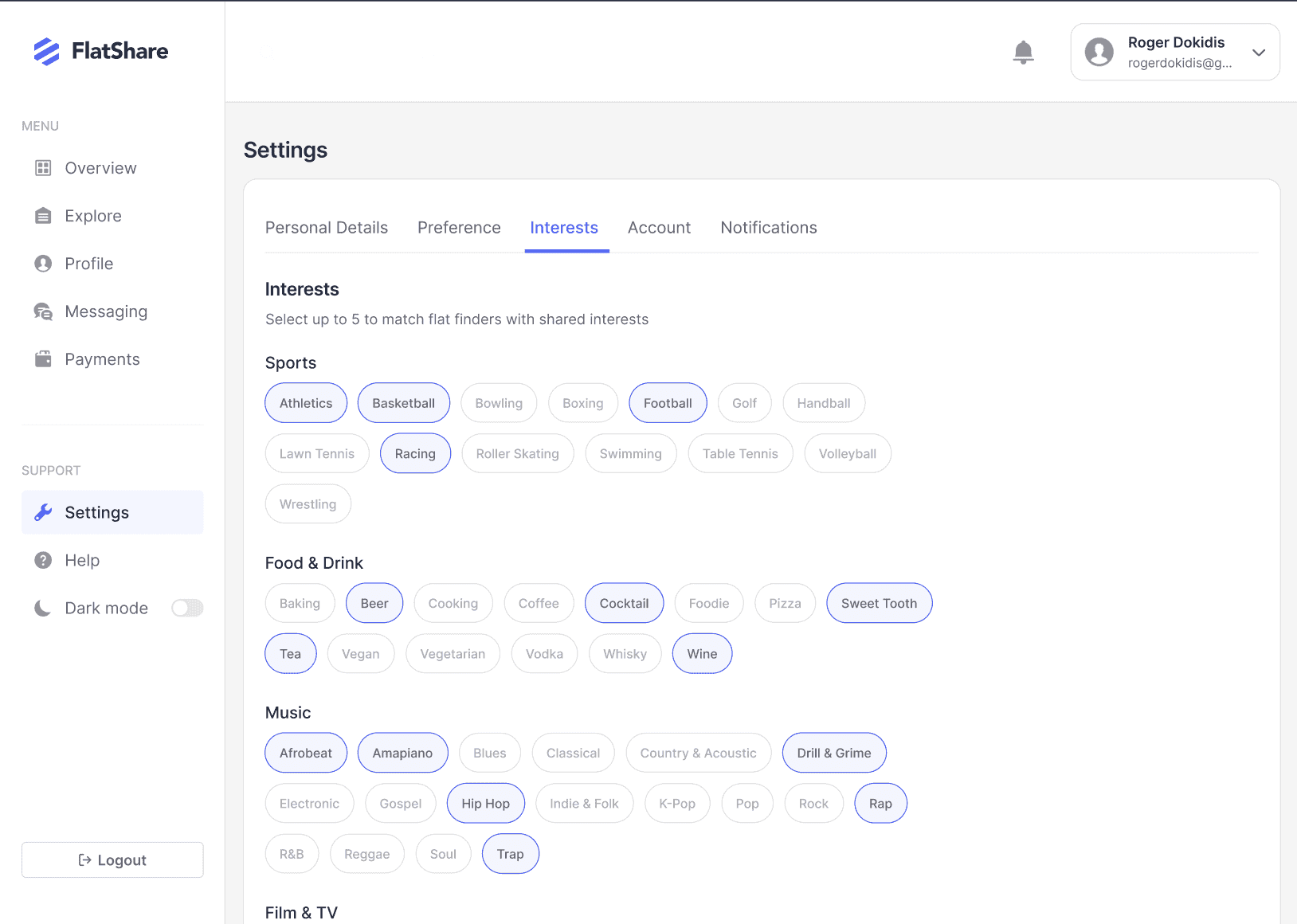Select the K-Pop chip
This screenshot has height=924, width=1297.
pos(677,804)
